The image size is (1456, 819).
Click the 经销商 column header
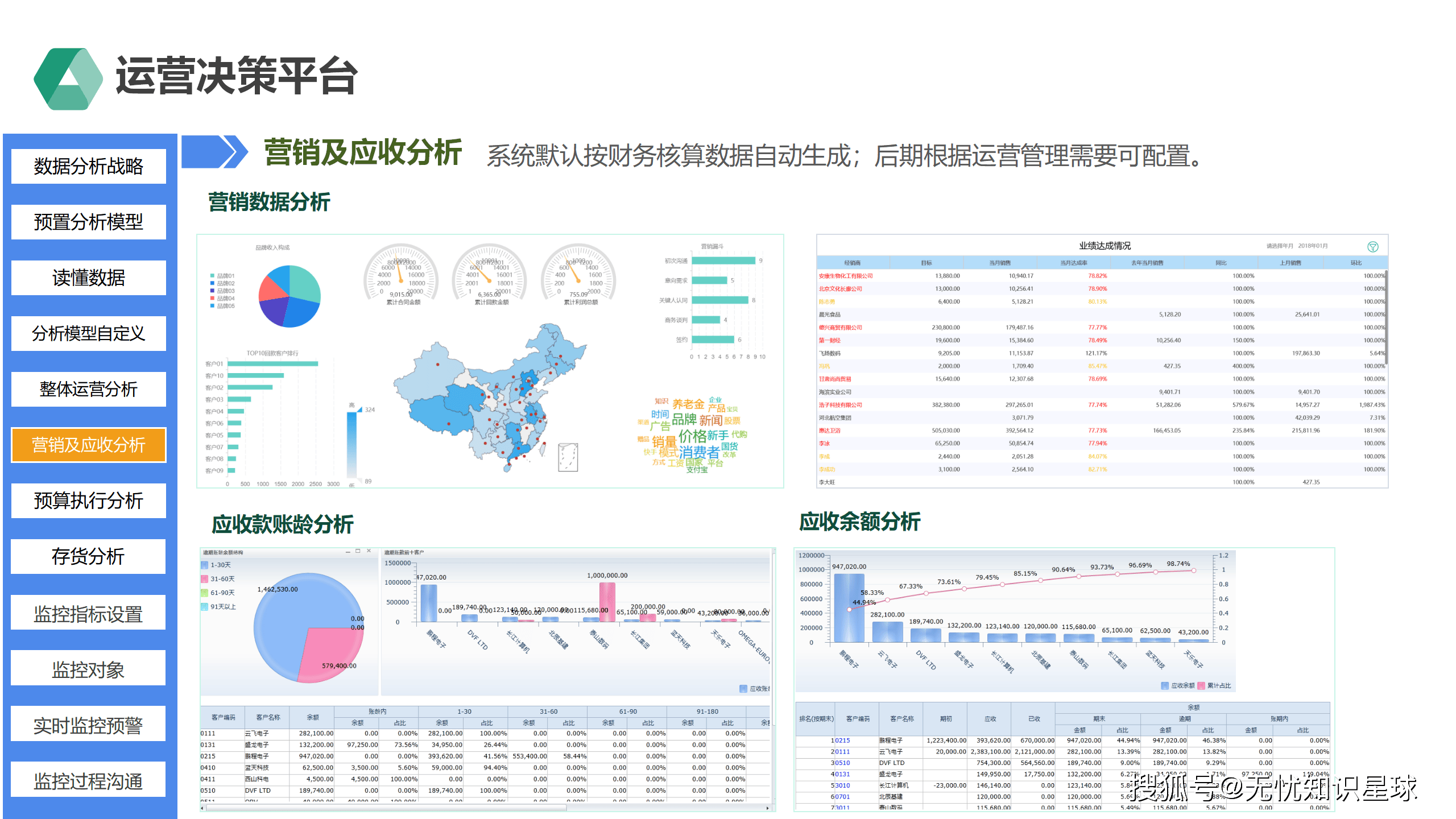[x=852, y=263]
